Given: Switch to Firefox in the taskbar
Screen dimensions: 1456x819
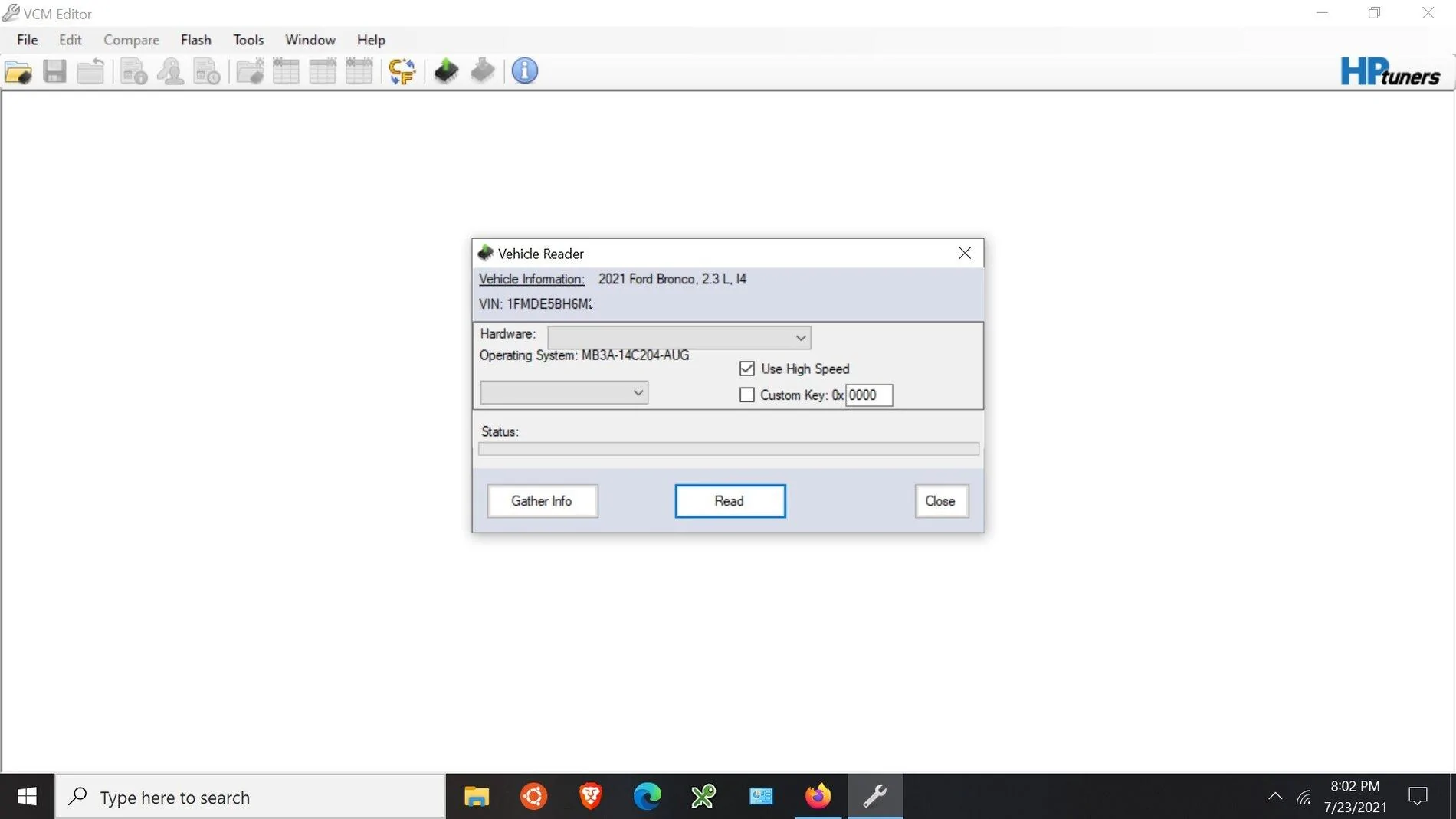Looking at the screenshot, I should click(x=818, y=797).
